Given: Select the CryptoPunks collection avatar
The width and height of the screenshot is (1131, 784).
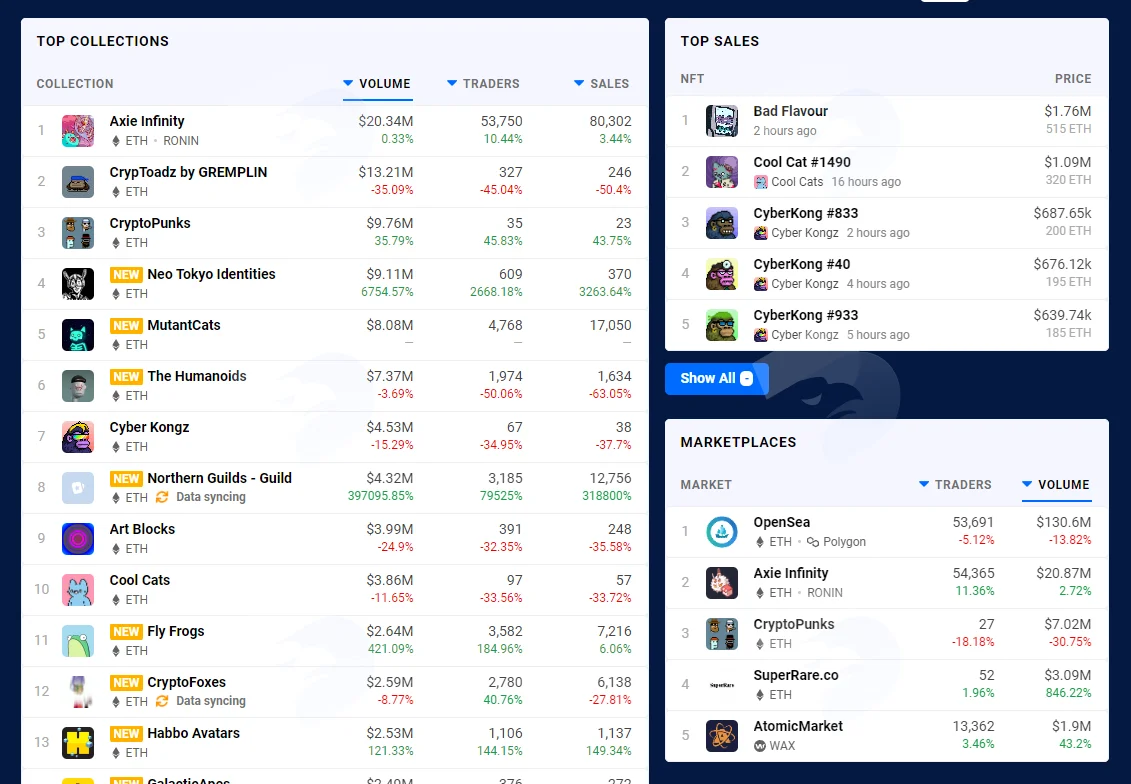Looking at the screenshot, I should [x=78, y=233].
